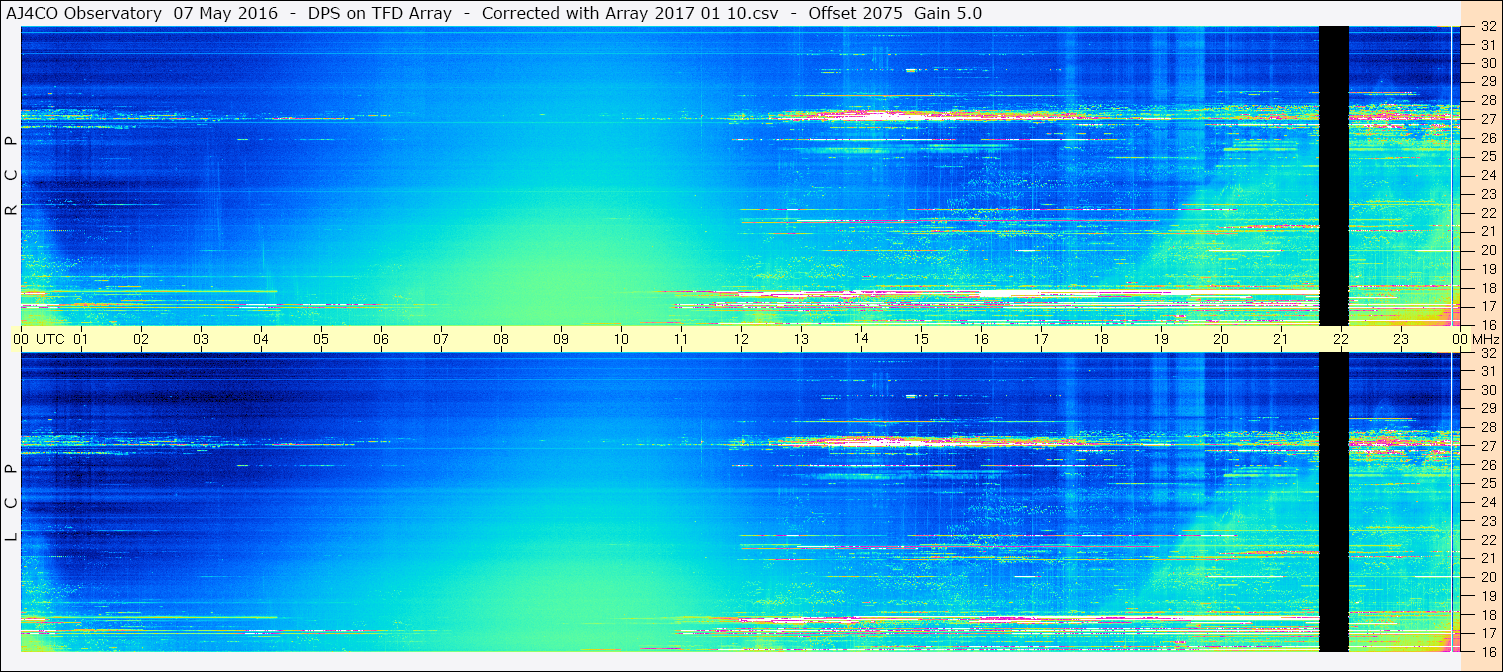Click the 06 UTC hour marker
This screenshot has height=672, width=1503.
point(381,339)
